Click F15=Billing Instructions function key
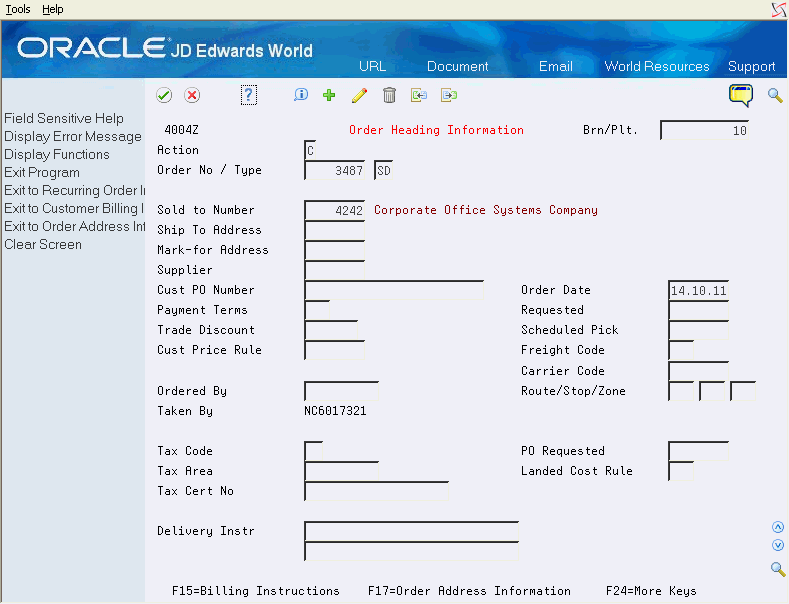This screenshot has width=789, height=604. 256,591
